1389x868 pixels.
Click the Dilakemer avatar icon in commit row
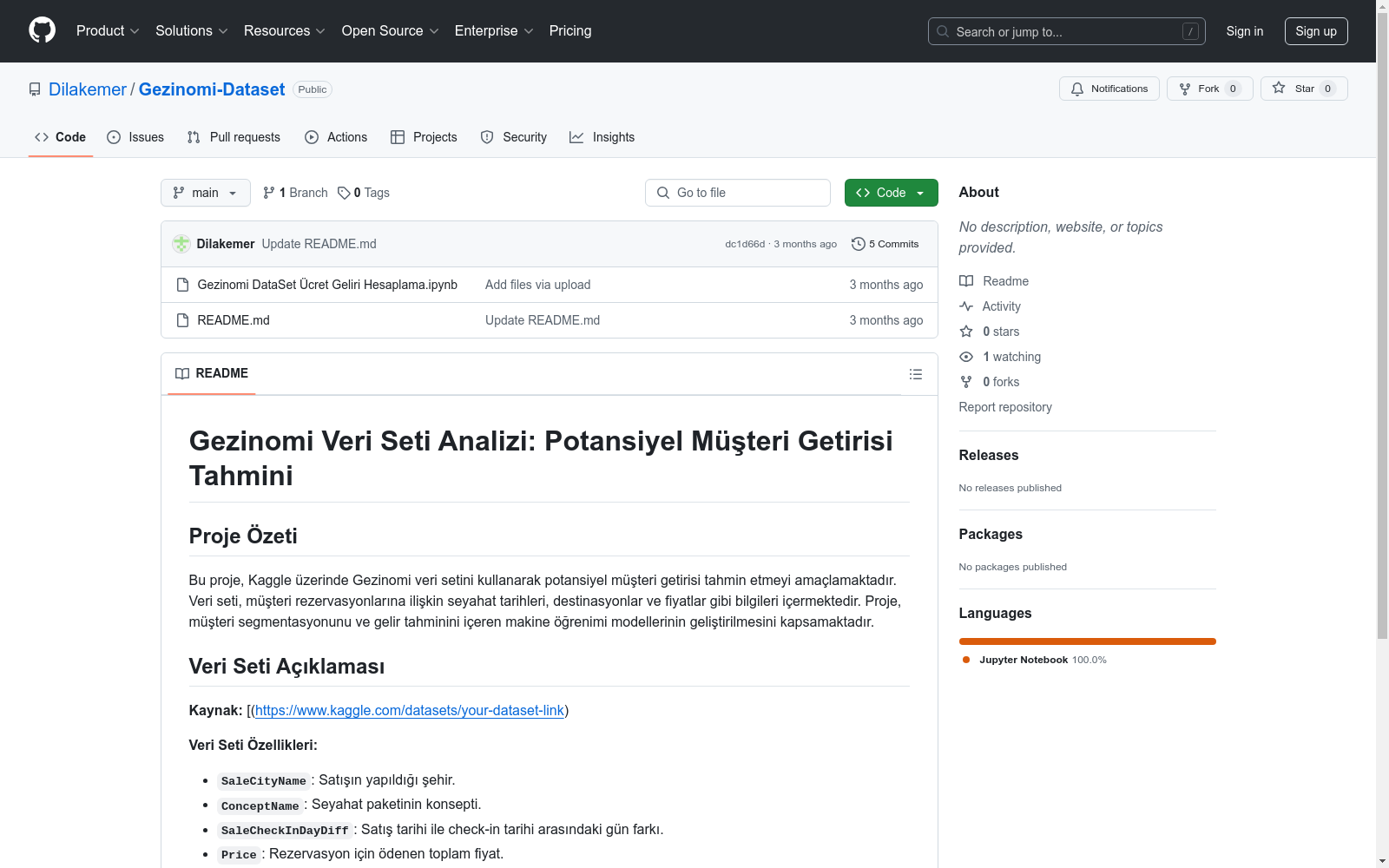[181, 244]
